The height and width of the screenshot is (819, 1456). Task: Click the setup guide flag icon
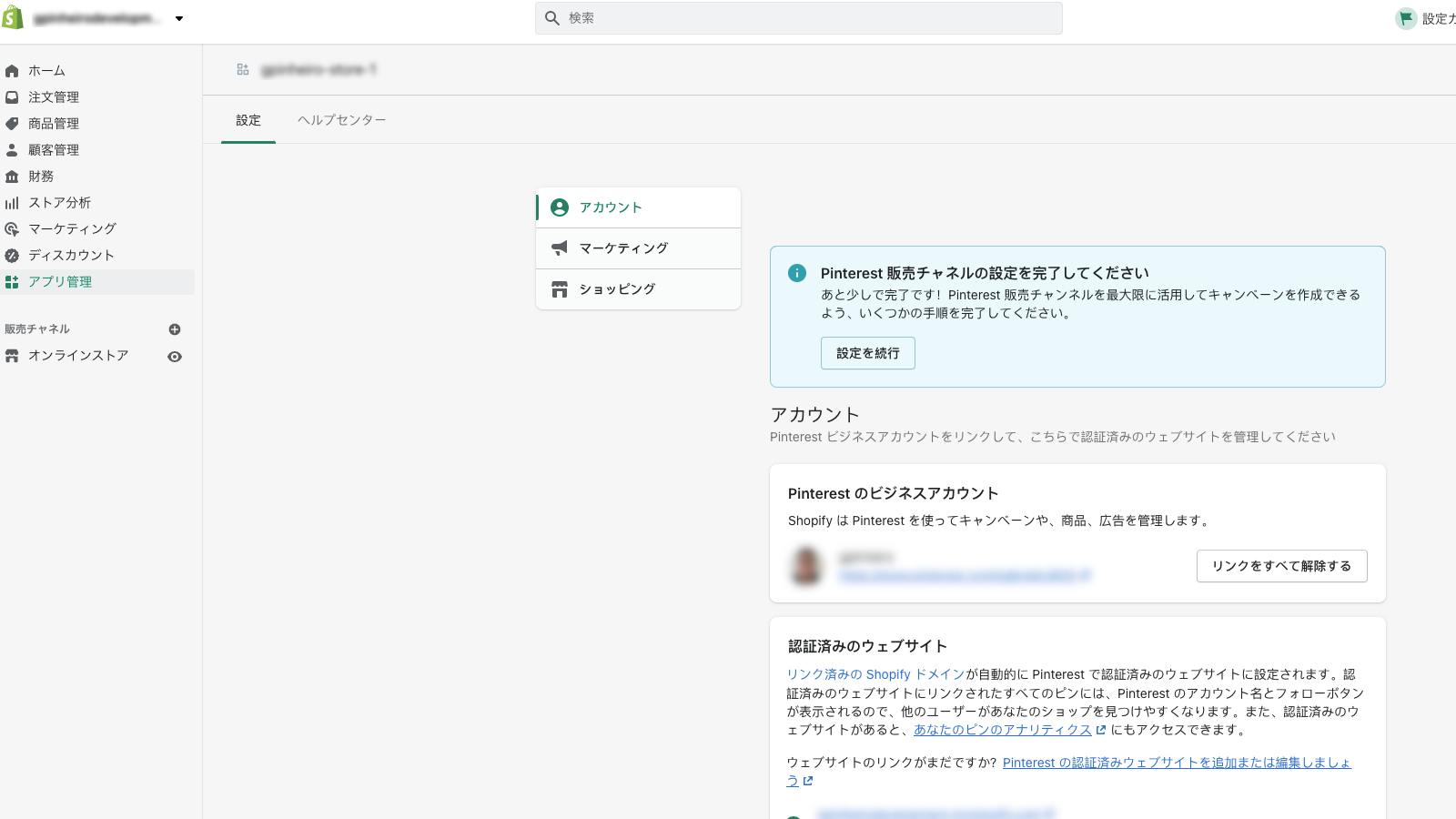point(1406,18)
